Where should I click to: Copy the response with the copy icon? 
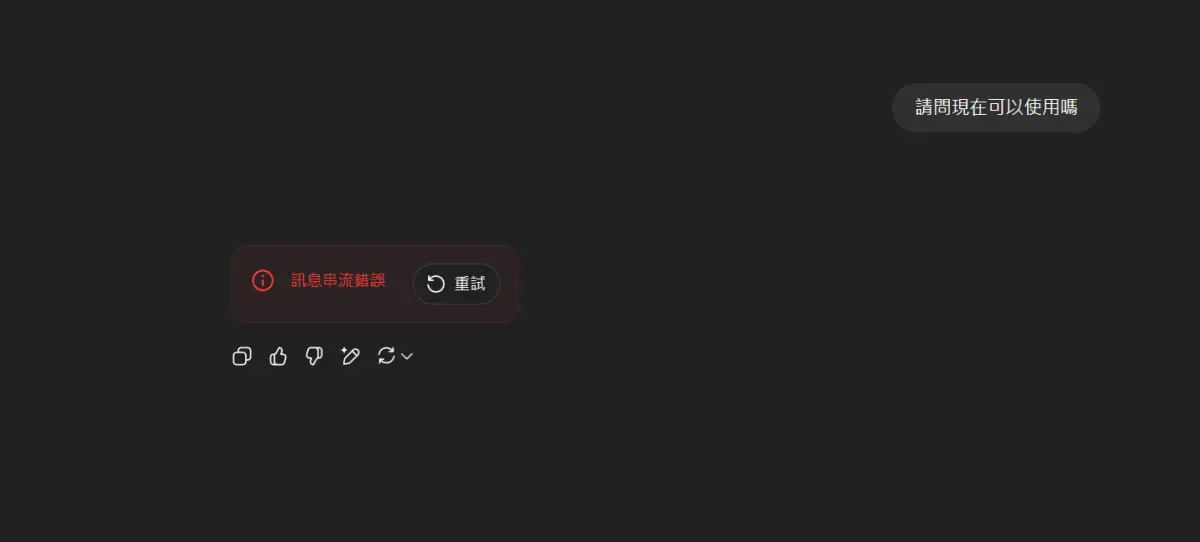click(x=242, y=356)
